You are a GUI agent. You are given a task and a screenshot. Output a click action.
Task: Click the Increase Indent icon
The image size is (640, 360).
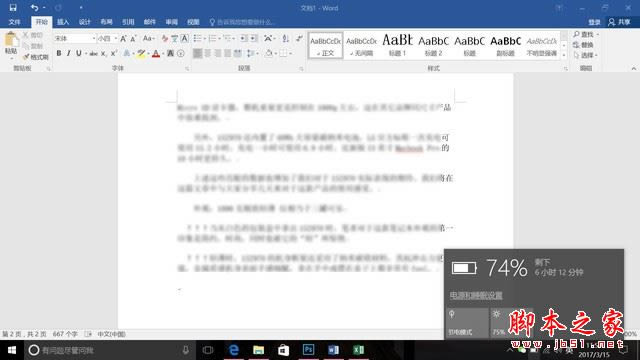click(x=254, y=38)
